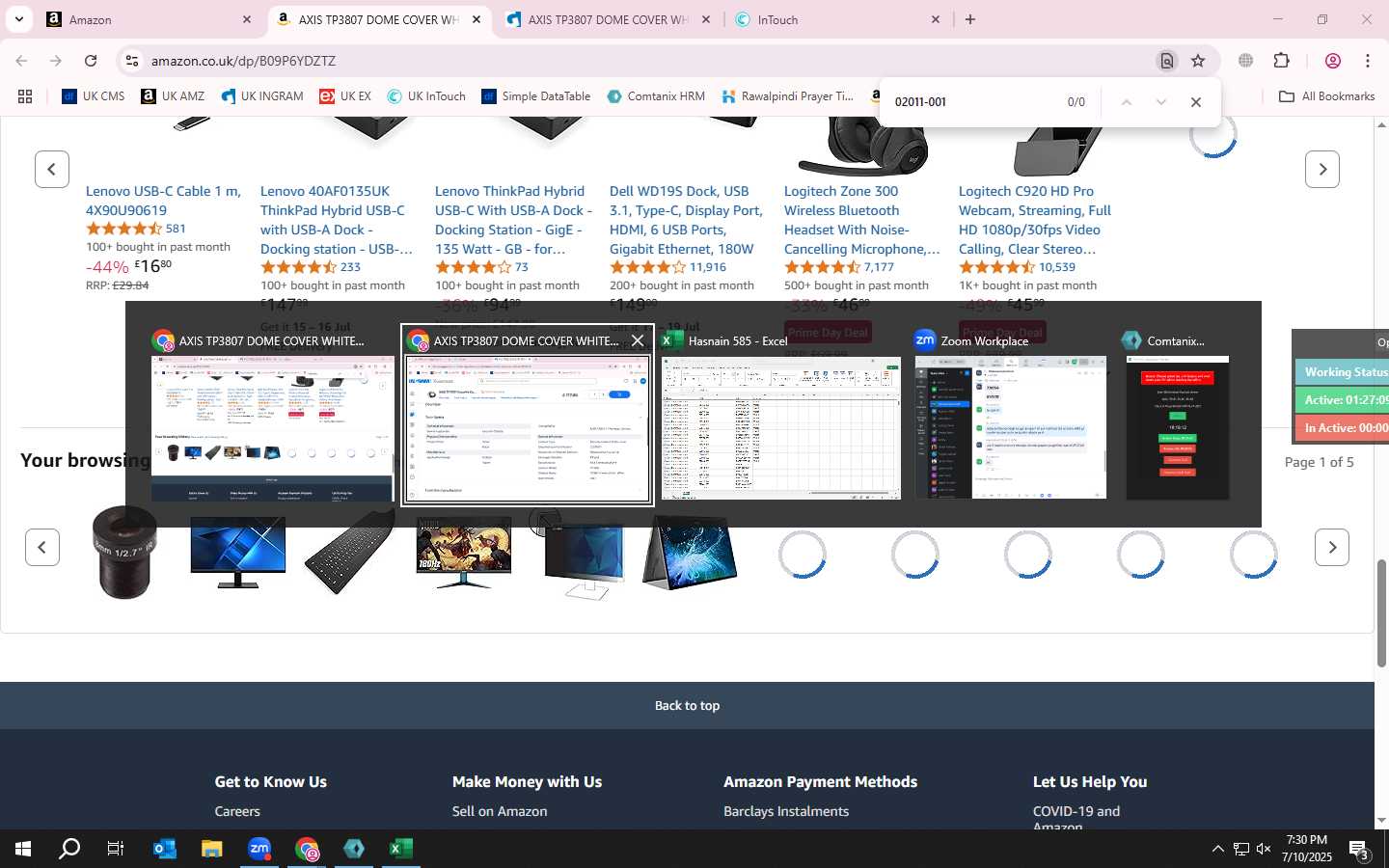Image resolution: width=1389 pixels, height=868 pixels.
Task: Open Chrome extensions puzzle icon
Action: pyautogui.click(x=1282, y=61)
